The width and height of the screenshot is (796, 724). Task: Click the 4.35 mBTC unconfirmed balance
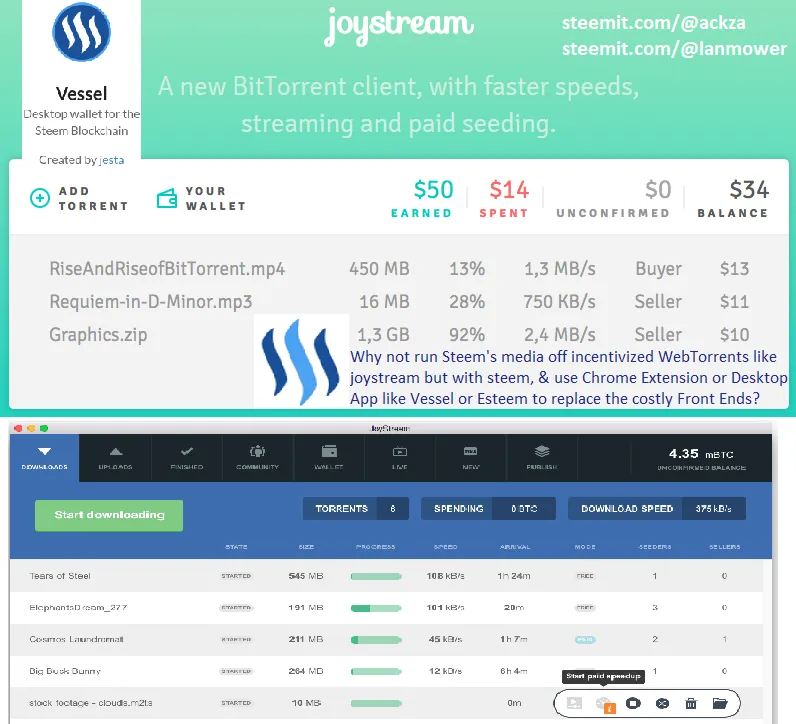pos(701,459)
